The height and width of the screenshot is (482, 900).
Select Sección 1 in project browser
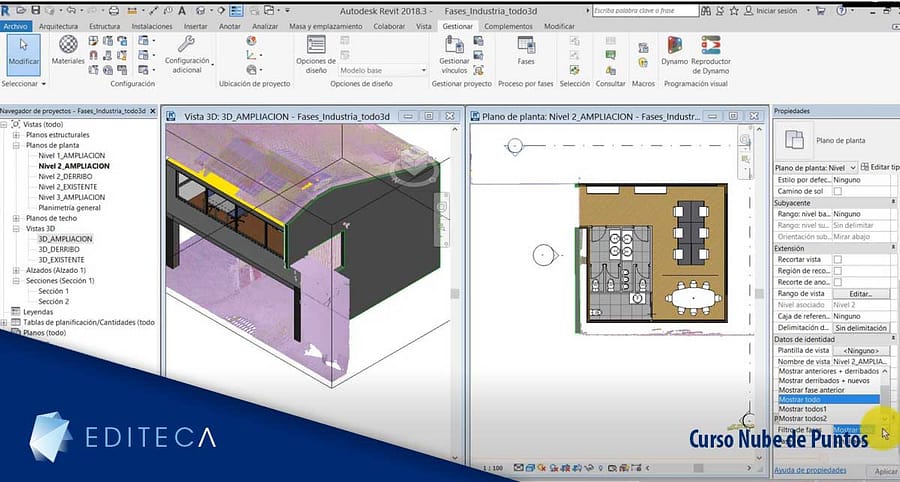click(x=53, y=291)
